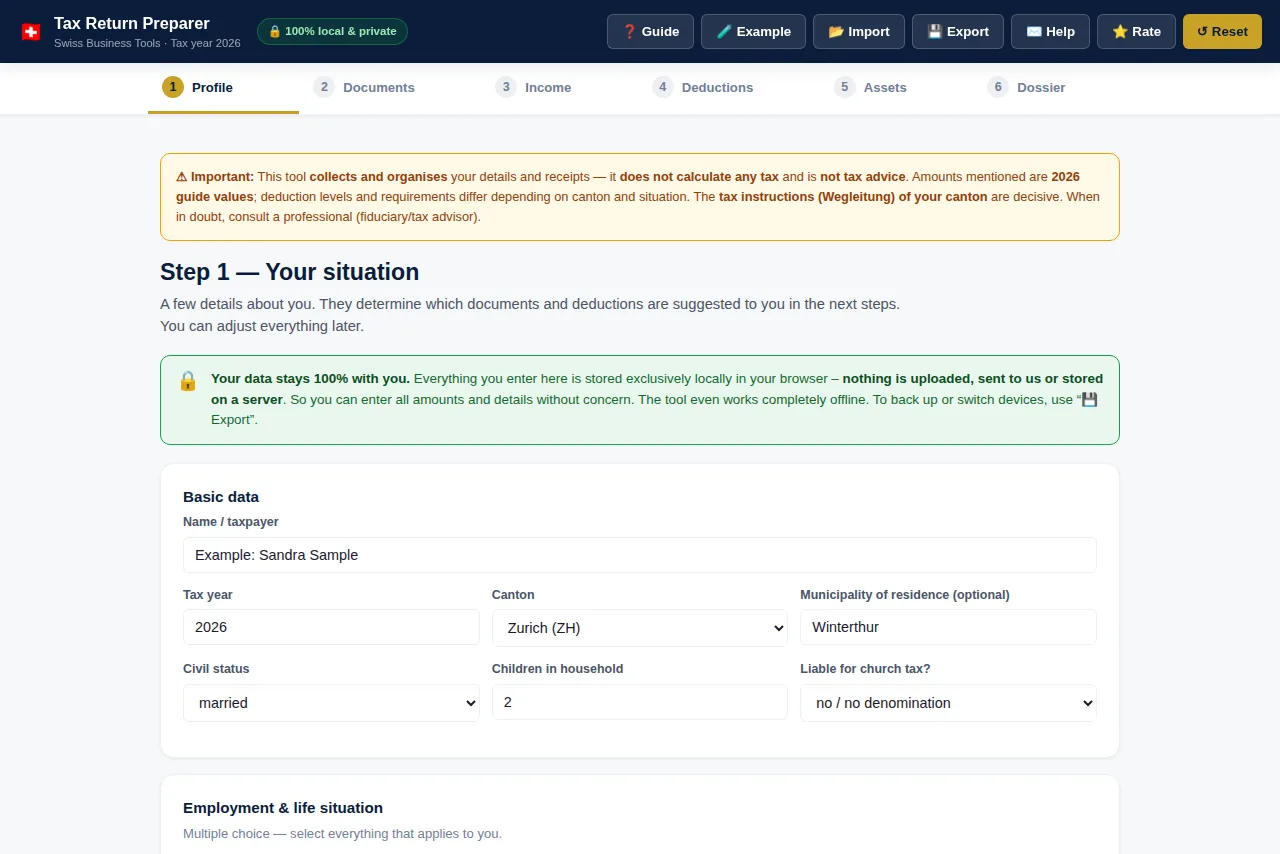
Task: Click the "Tax Return Preparer" title
Action: coord(132,23)
